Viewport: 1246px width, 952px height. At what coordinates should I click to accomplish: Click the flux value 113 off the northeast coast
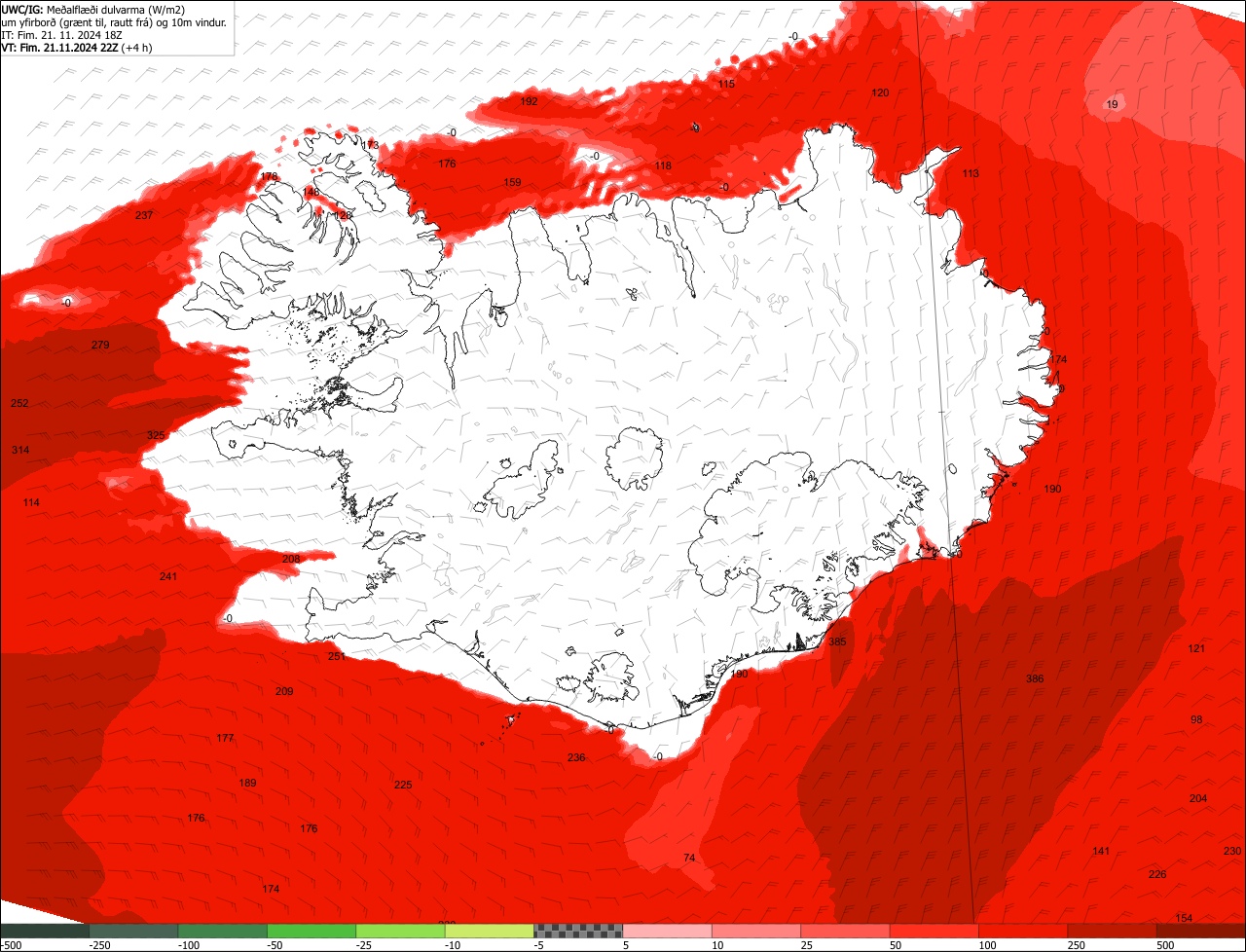coord(971,173)
